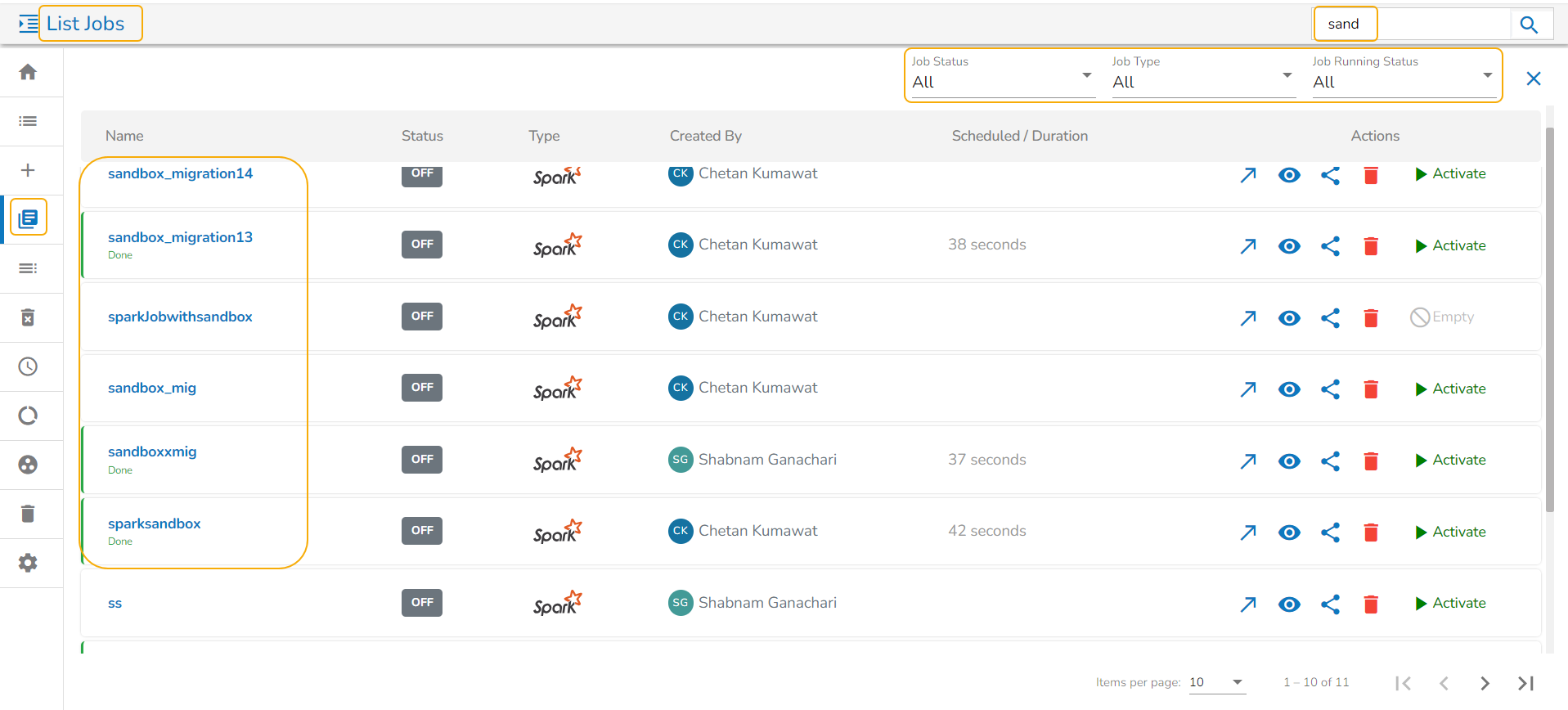Activate the sandboxxmig job
Viewport: 1568px width, 710px height.
(x=1450, y=461)
